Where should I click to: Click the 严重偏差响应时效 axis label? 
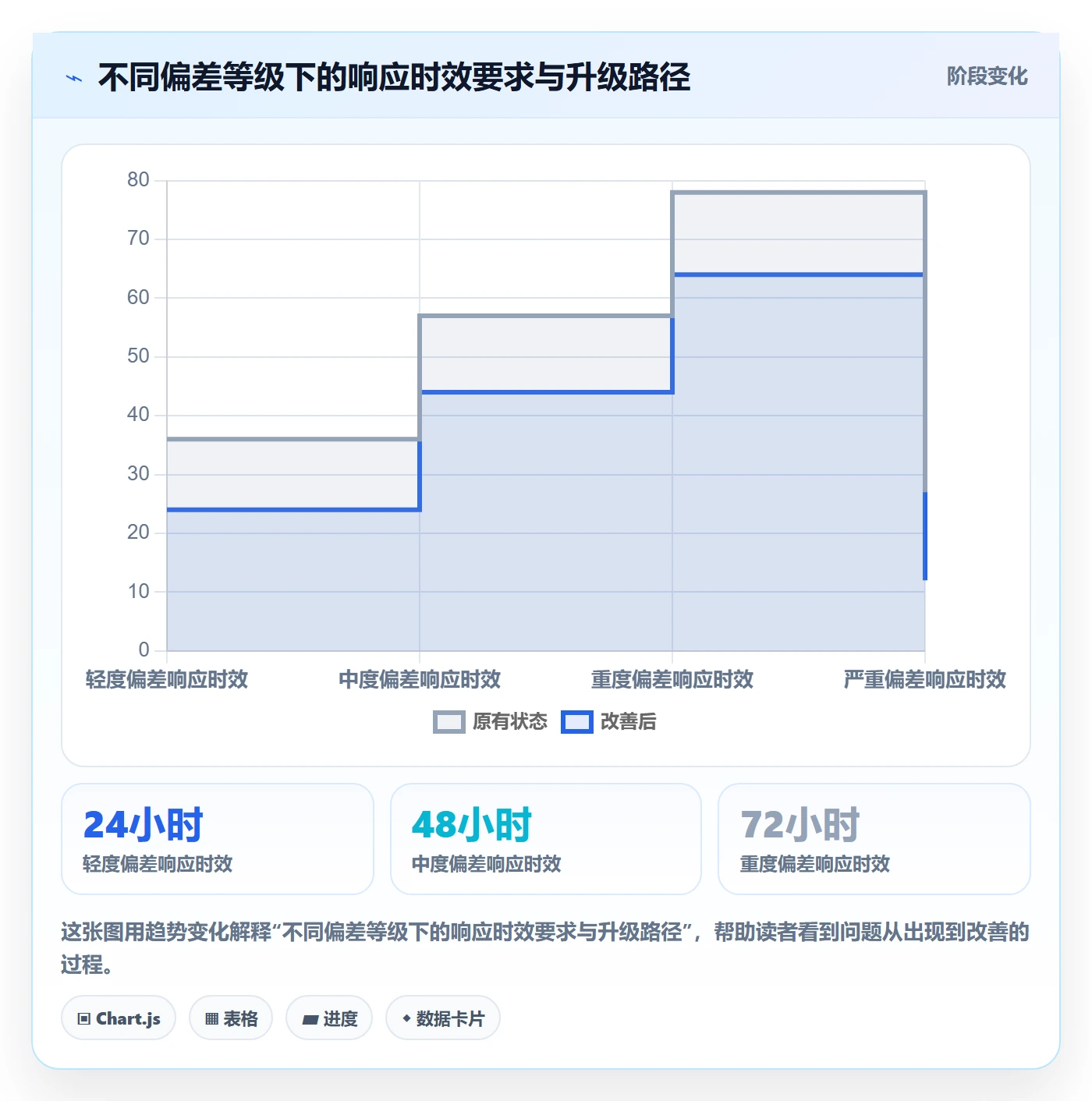[x=925, y=679]
